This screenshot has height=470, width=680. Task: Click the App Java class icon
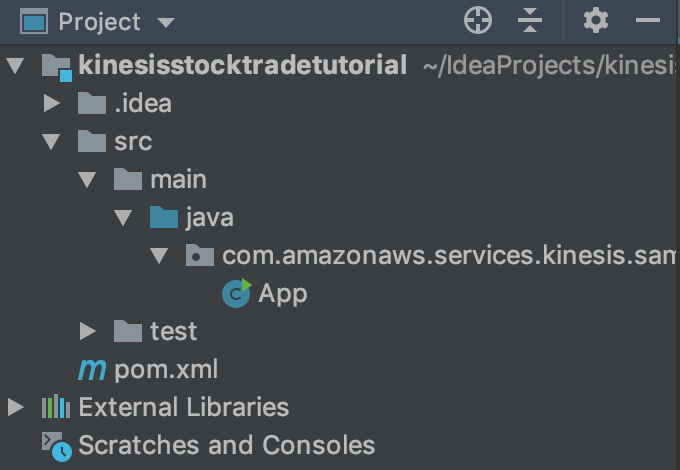point(236,293)
